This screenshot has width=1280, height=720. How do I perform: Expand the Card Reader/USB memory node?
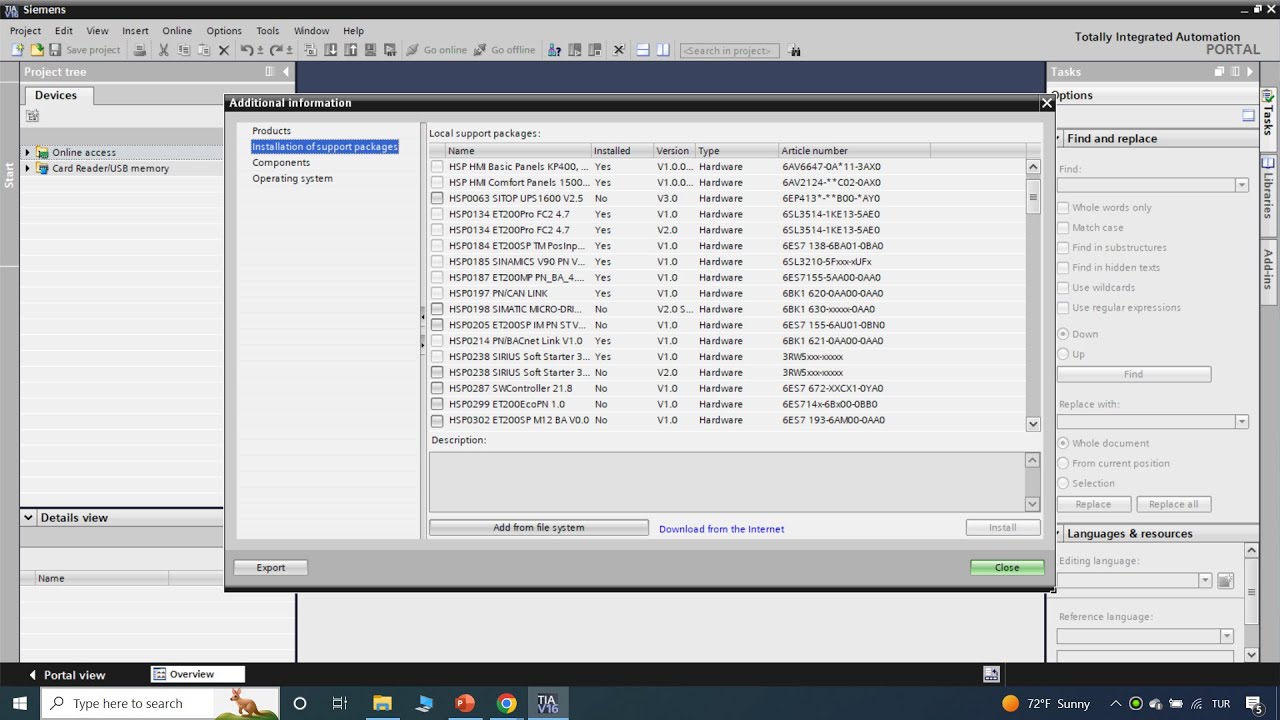click(27, 169)
